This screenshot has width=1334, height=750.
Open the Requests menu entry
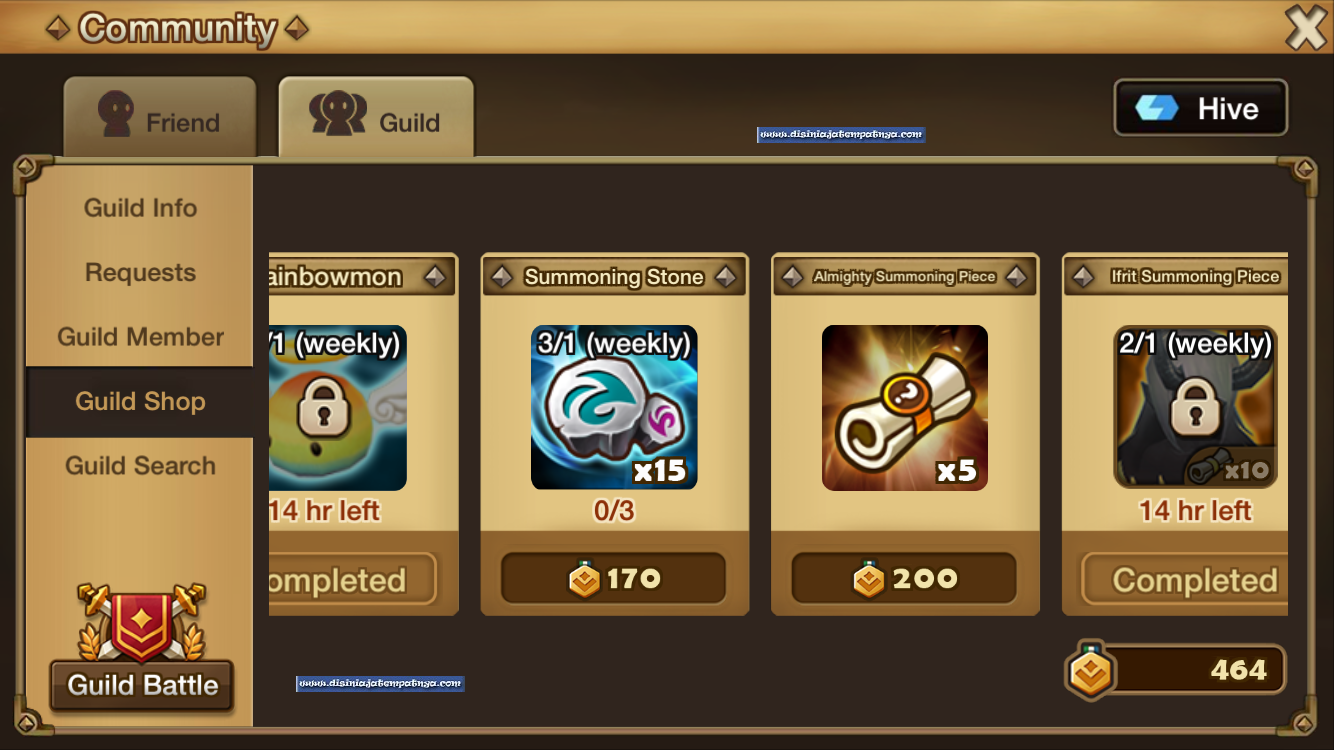point(140,272)
